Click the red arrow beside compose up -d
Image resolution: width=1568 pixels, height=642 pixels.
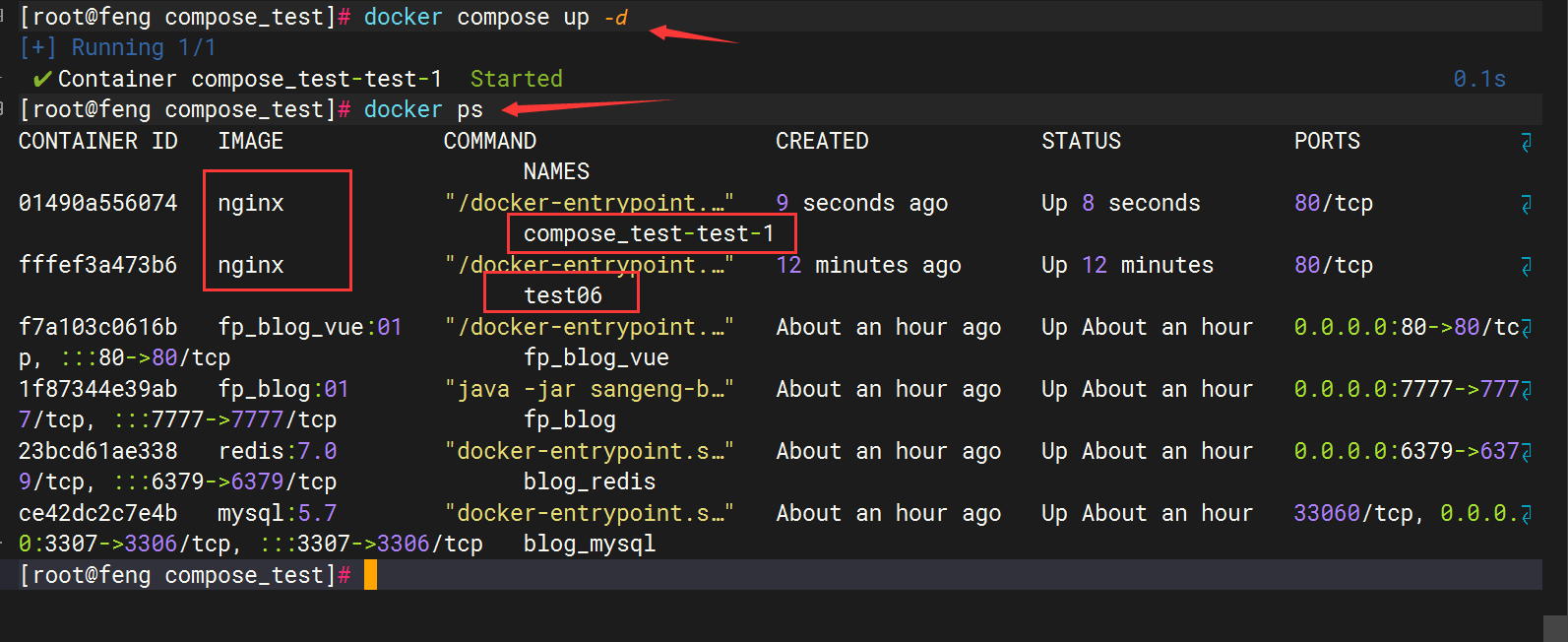(692, 35)
